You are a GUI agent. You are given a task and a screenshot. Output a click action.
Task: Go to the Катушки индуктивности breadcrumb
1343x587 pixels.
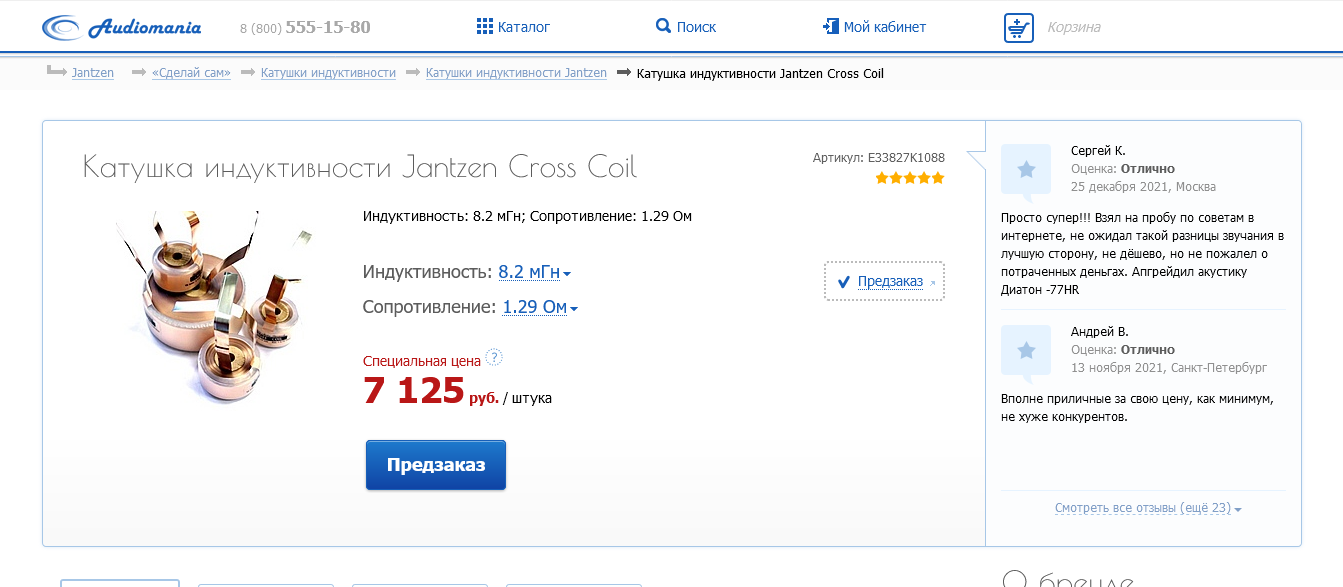point(328,73)
